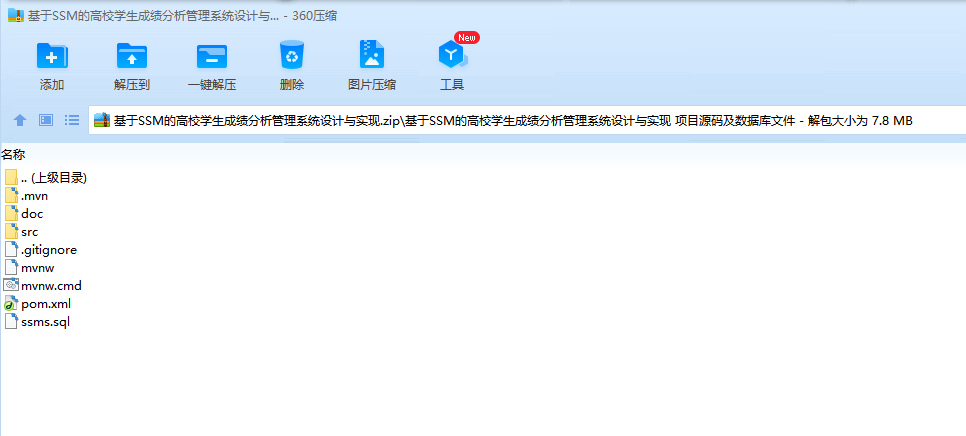Click the src folder icon

[x=11, y=232]
